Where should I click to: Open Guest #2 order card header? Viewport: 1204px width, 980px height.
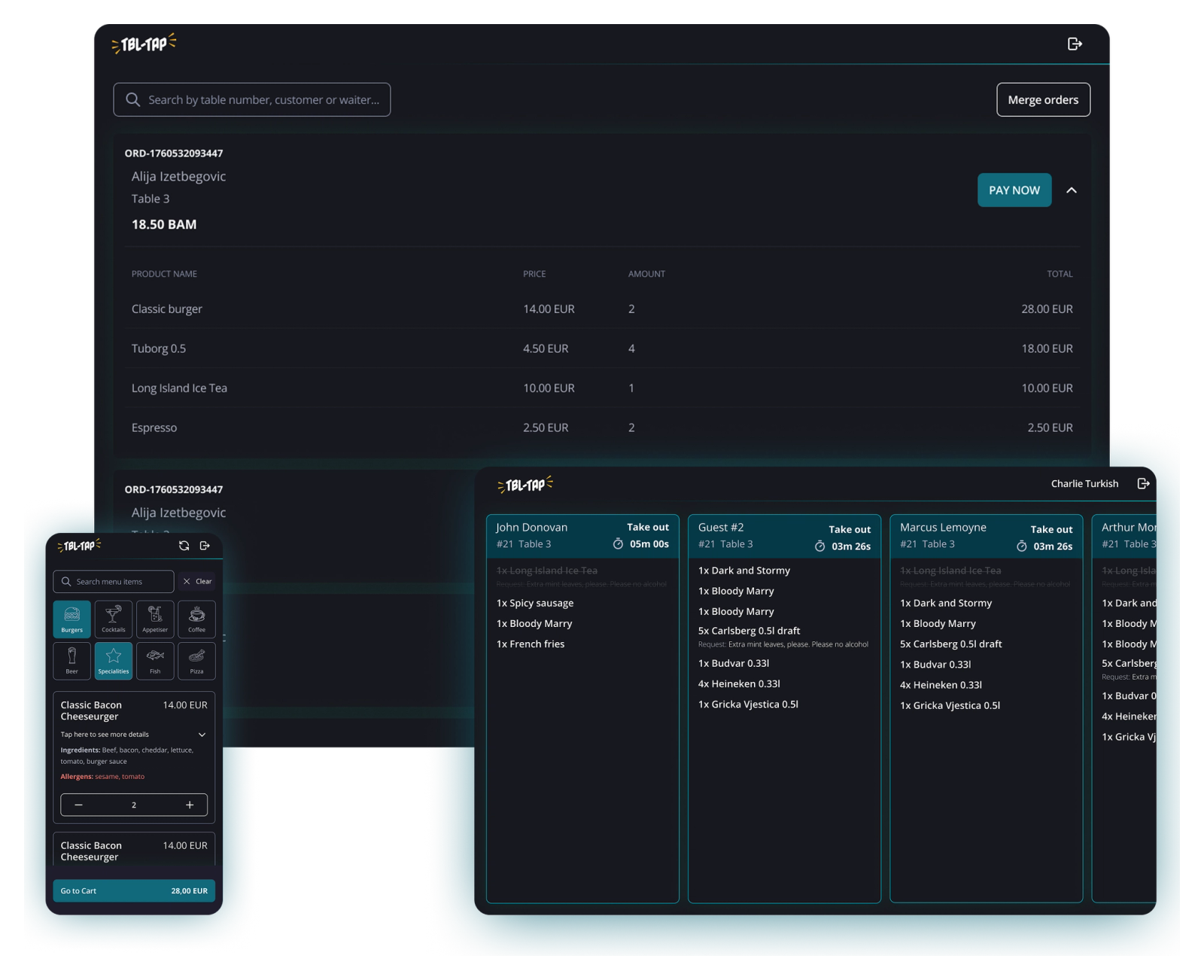(x=784, y=536)
